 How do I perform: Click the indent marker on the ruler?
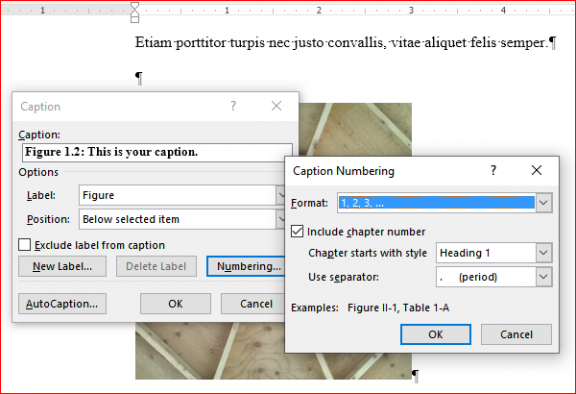click(135, 12)
